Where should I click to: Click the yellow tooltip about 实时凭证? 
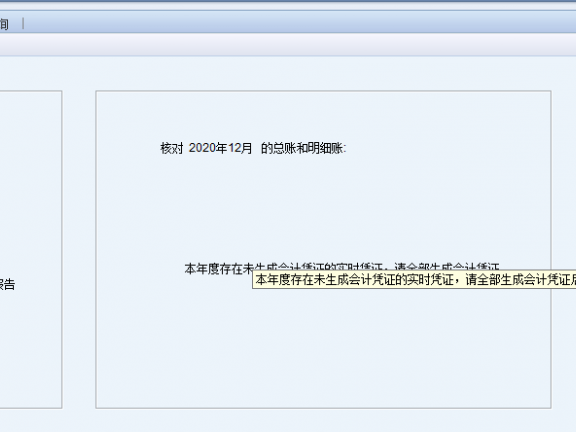414,280
